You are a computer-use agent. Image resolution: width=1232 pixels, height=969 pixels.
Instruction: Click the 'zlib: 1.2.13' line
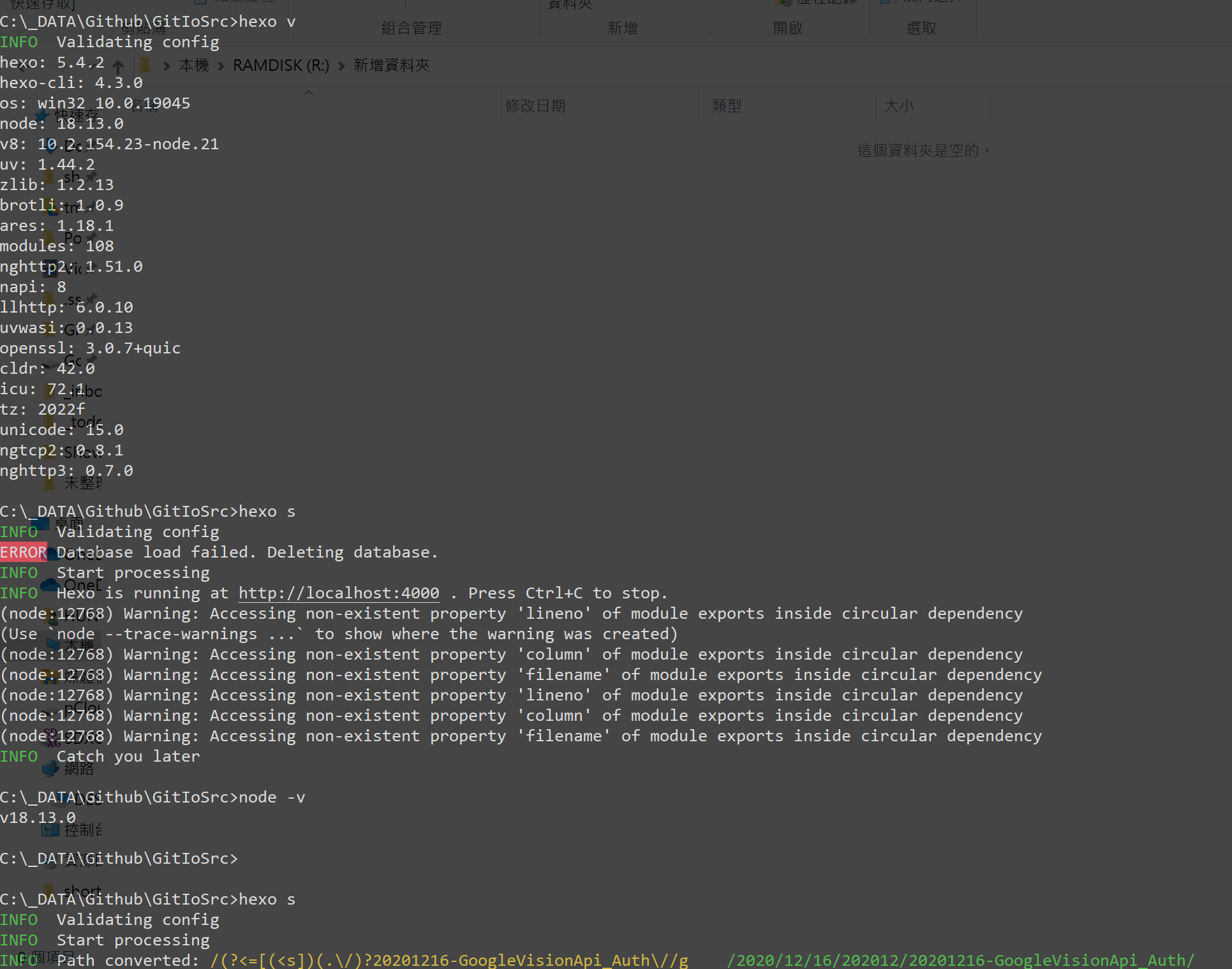coord(57,185)
